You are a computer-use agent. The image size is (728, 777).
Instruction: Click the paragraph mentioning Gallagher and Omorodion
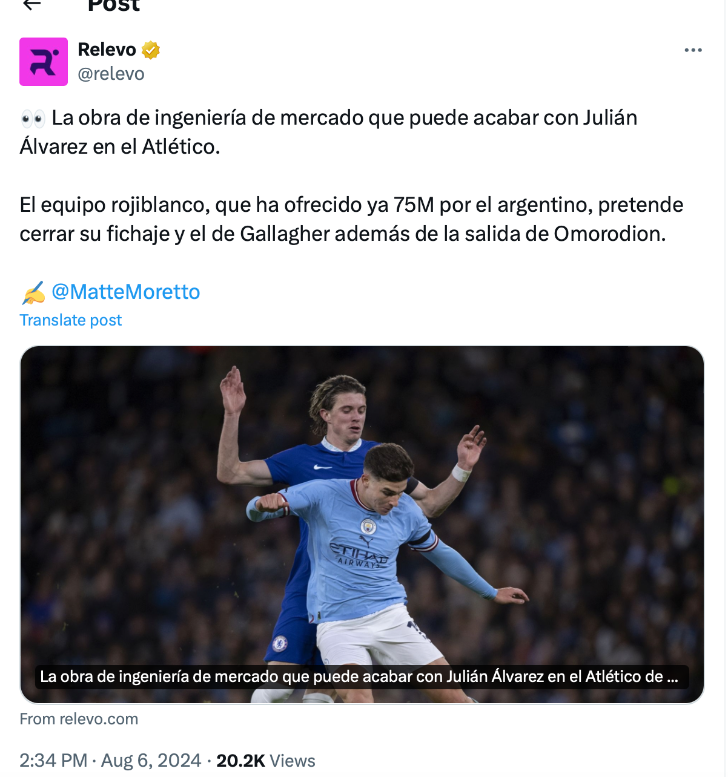pyautogui.click(x=351, y=220)
